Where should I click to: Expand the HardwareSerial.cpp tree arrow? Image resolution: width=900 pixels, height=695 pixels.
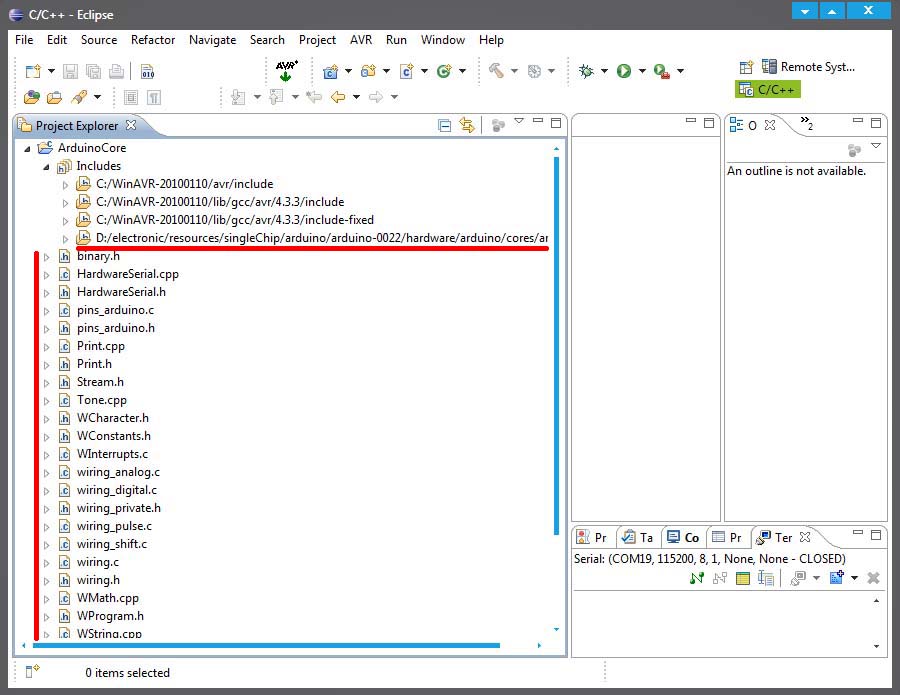pos(47,275)
